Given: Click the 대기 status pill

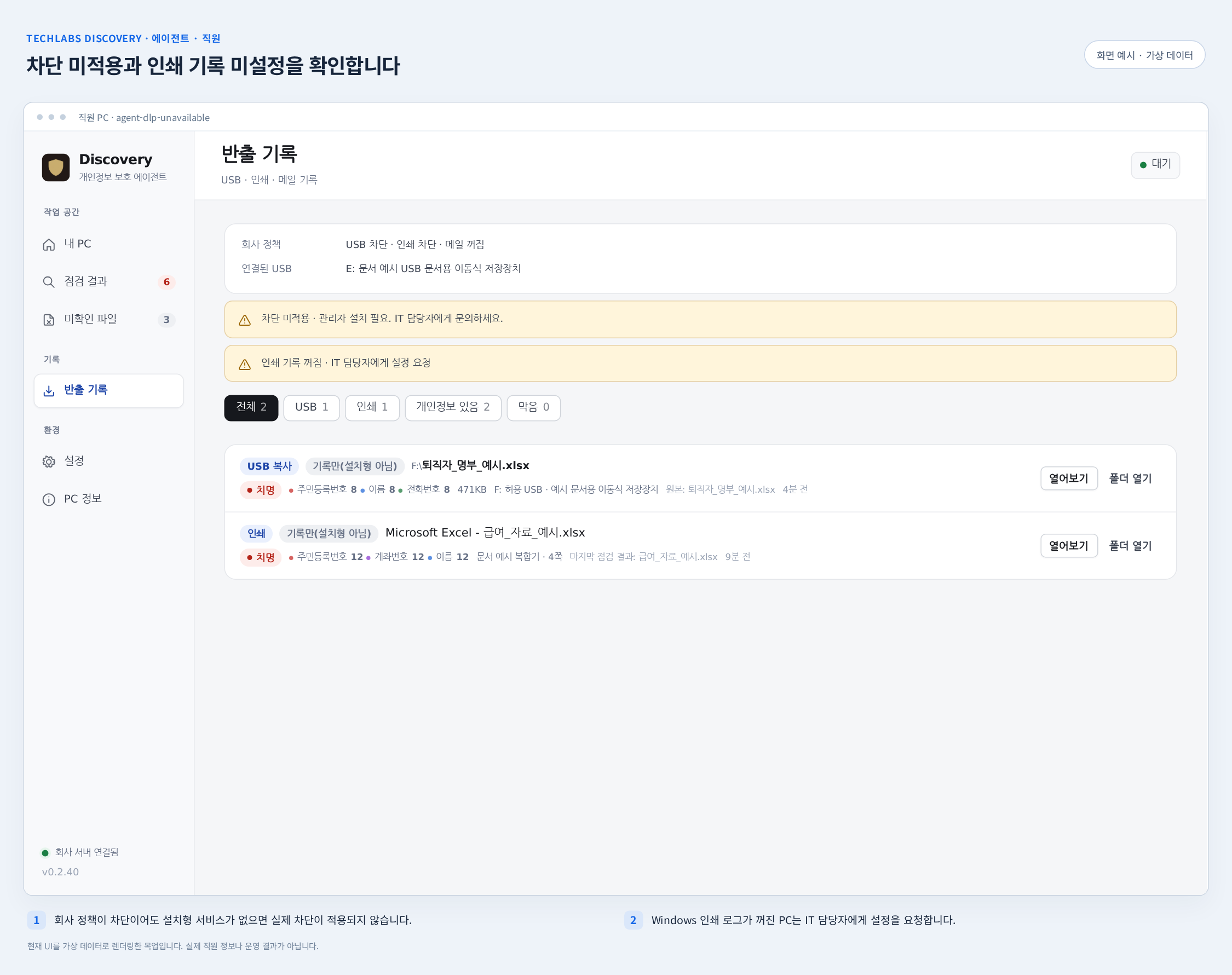Looking at the screenshot, I should point(1155,164).
